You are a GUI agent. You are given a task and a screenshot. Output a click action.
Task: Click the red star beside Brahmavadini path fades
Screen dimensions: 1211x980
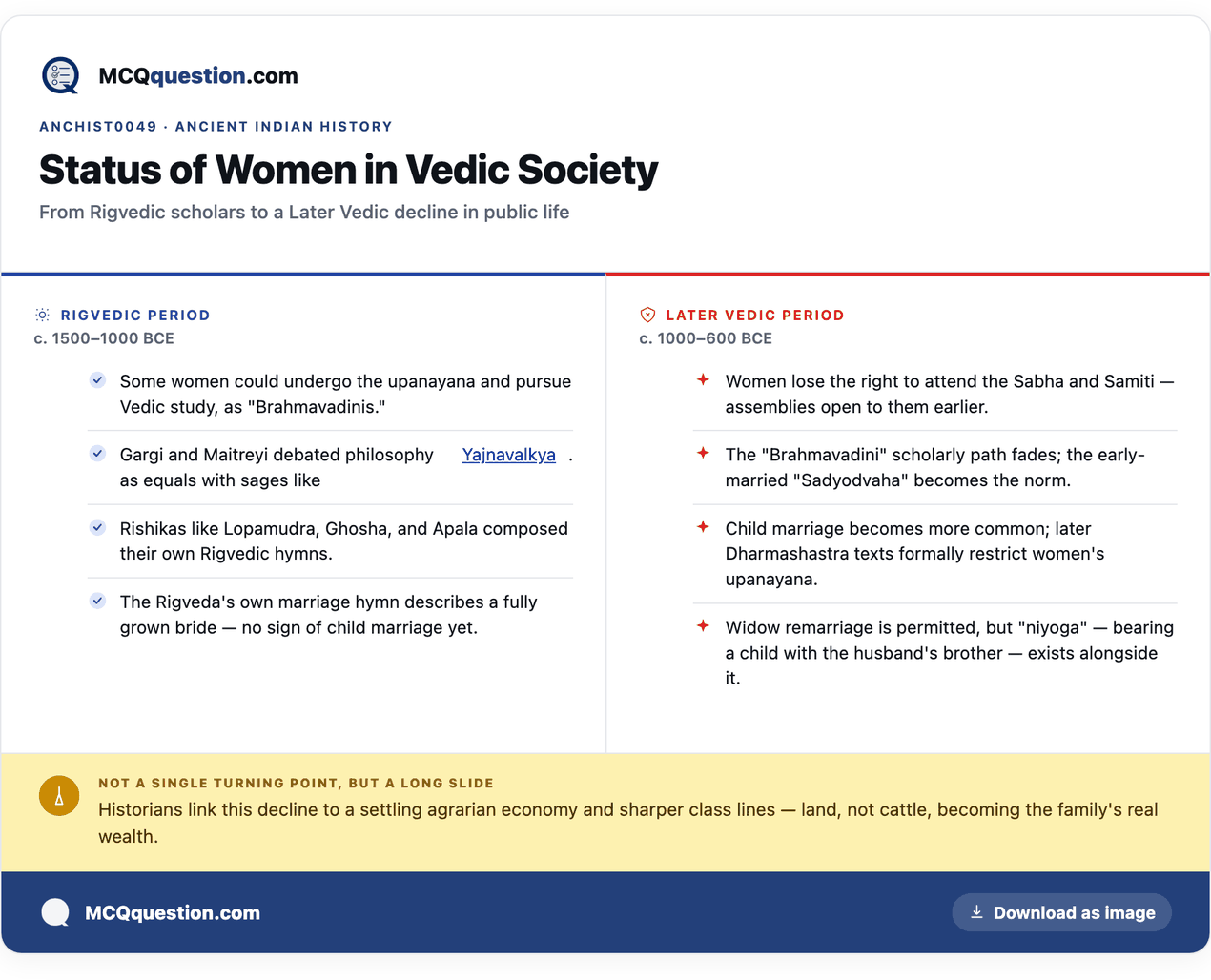703,453
